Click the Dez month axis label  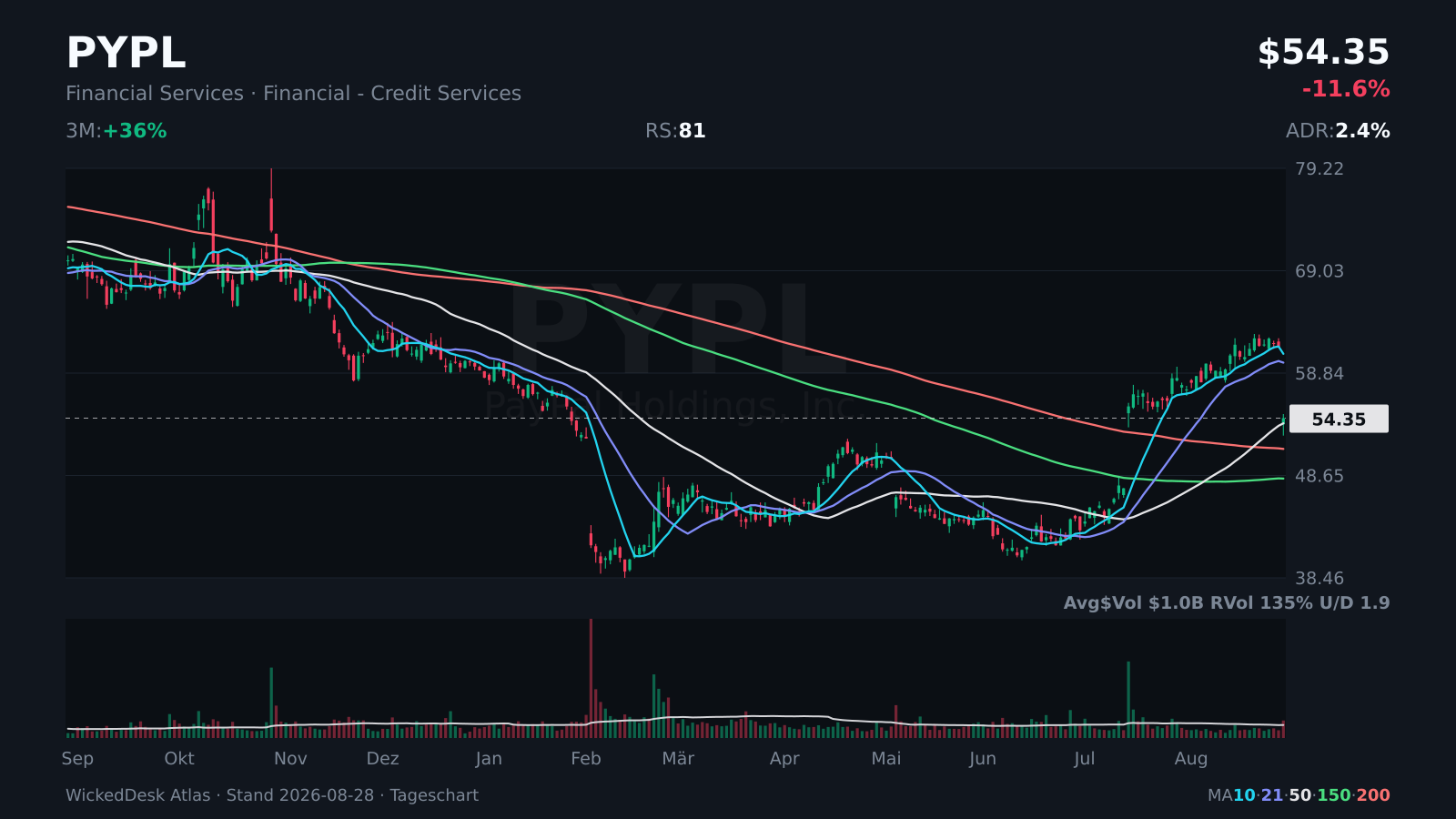[x=383, y=759]
